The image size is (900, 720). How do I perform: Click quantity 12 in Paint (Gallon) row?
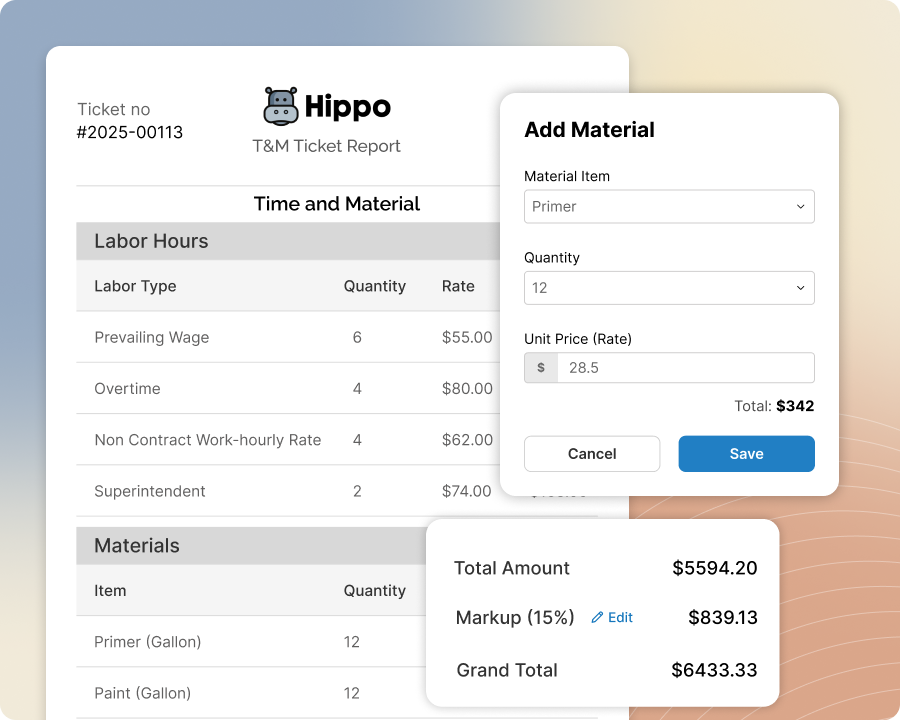(352, 693)
